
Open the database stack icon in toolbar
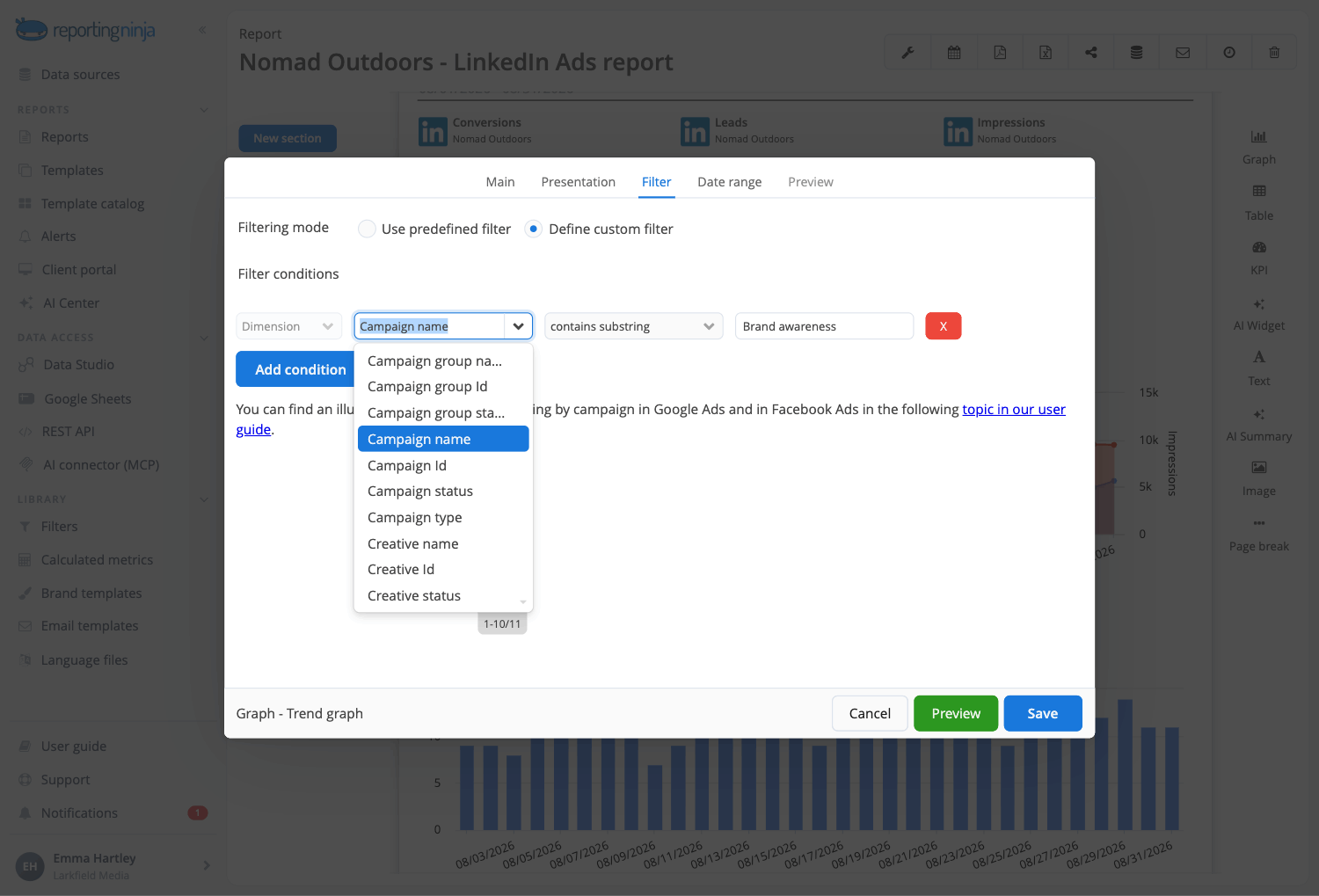pos(1137,53)
